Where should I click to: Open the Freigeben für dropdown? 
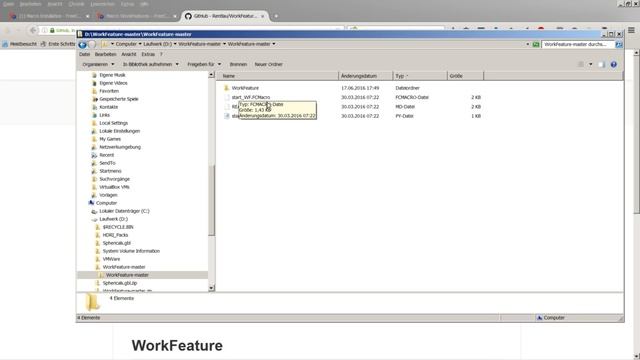[x=204, y=64]
